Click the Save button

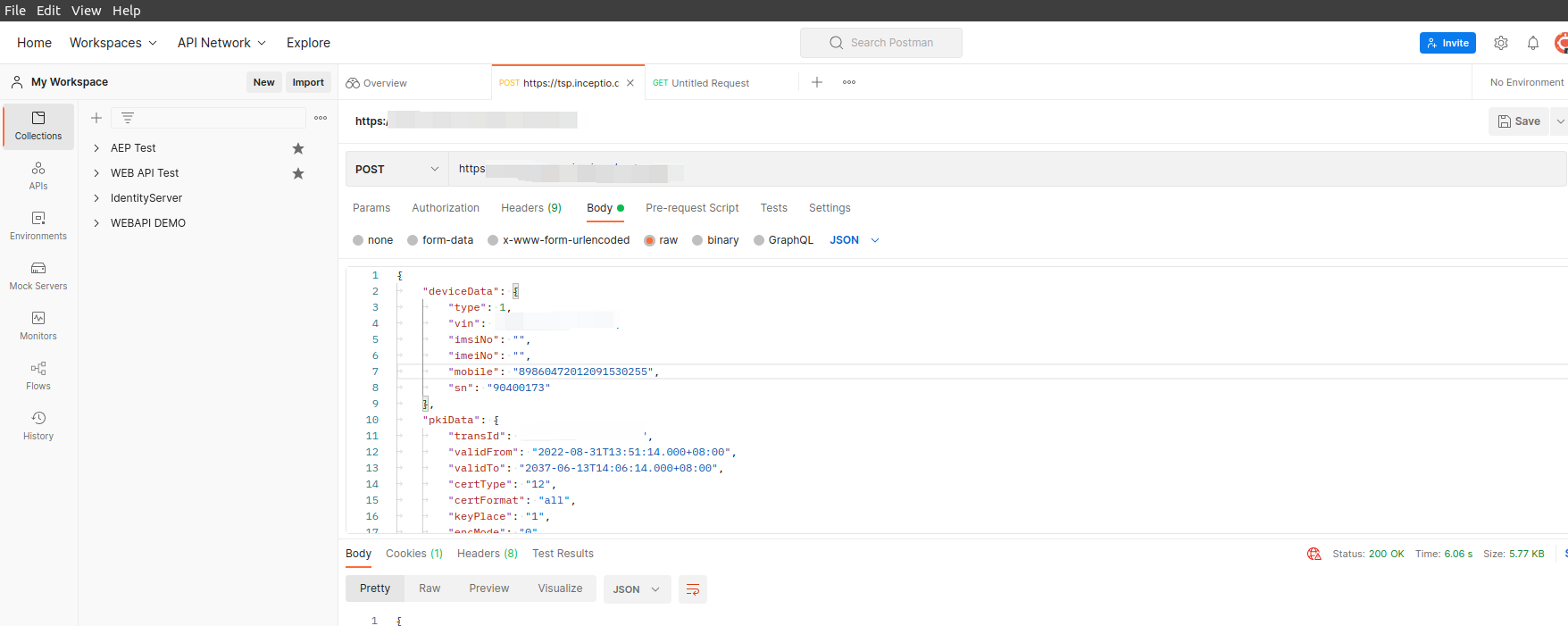pyautogui.click(x=1519, y=121)
